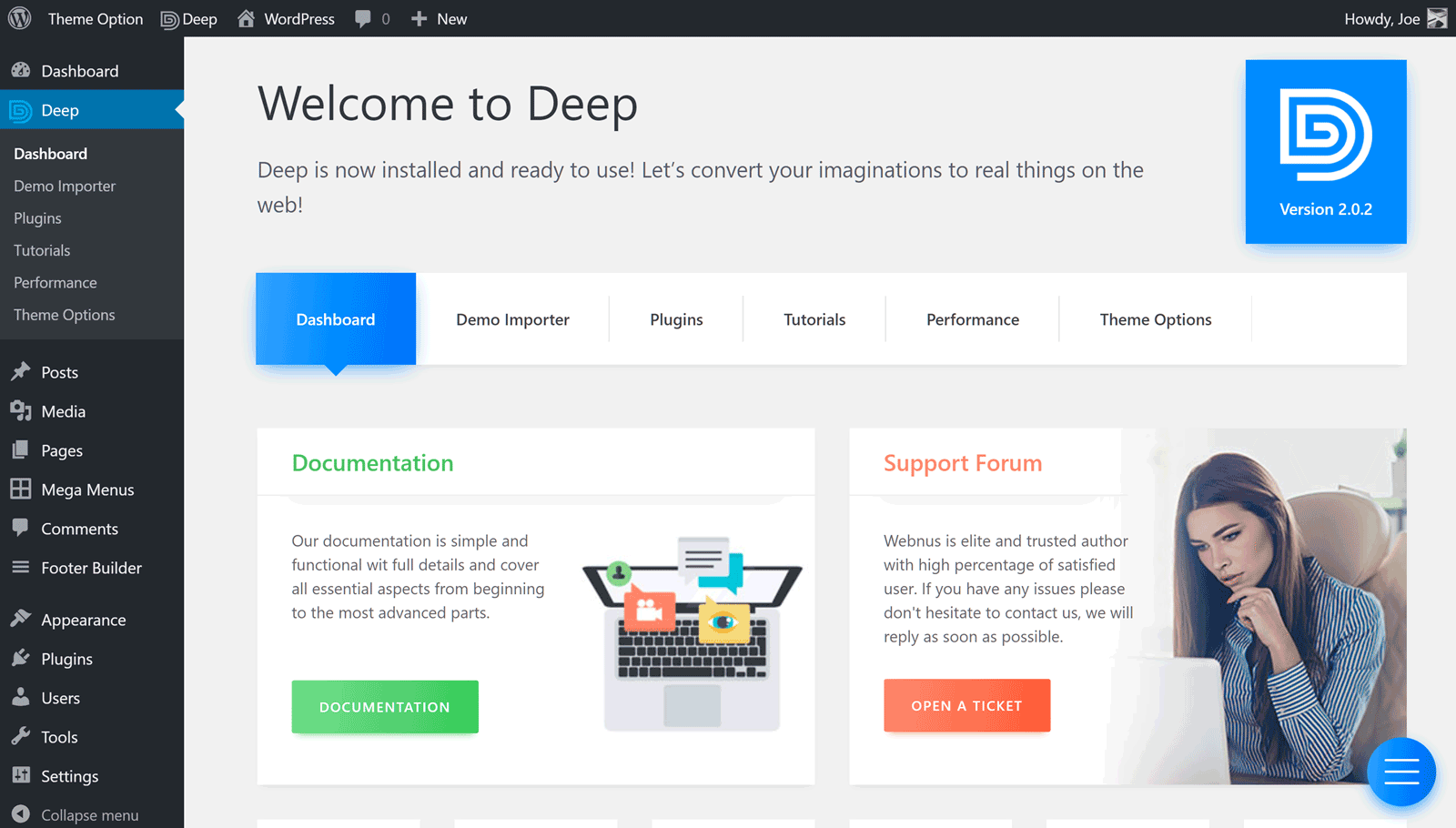This screenshot has height=828, width=1456.
Task: Click the laptop illustration in Documentation card
Action: (x=693, y=634)
